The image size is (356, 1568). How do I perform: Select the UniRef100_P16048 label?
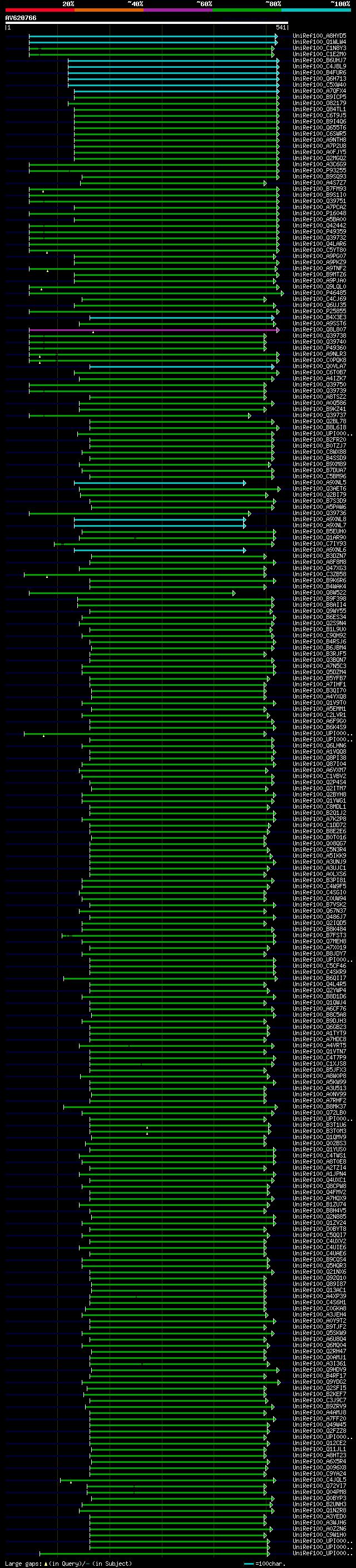(x=319, y=214)
